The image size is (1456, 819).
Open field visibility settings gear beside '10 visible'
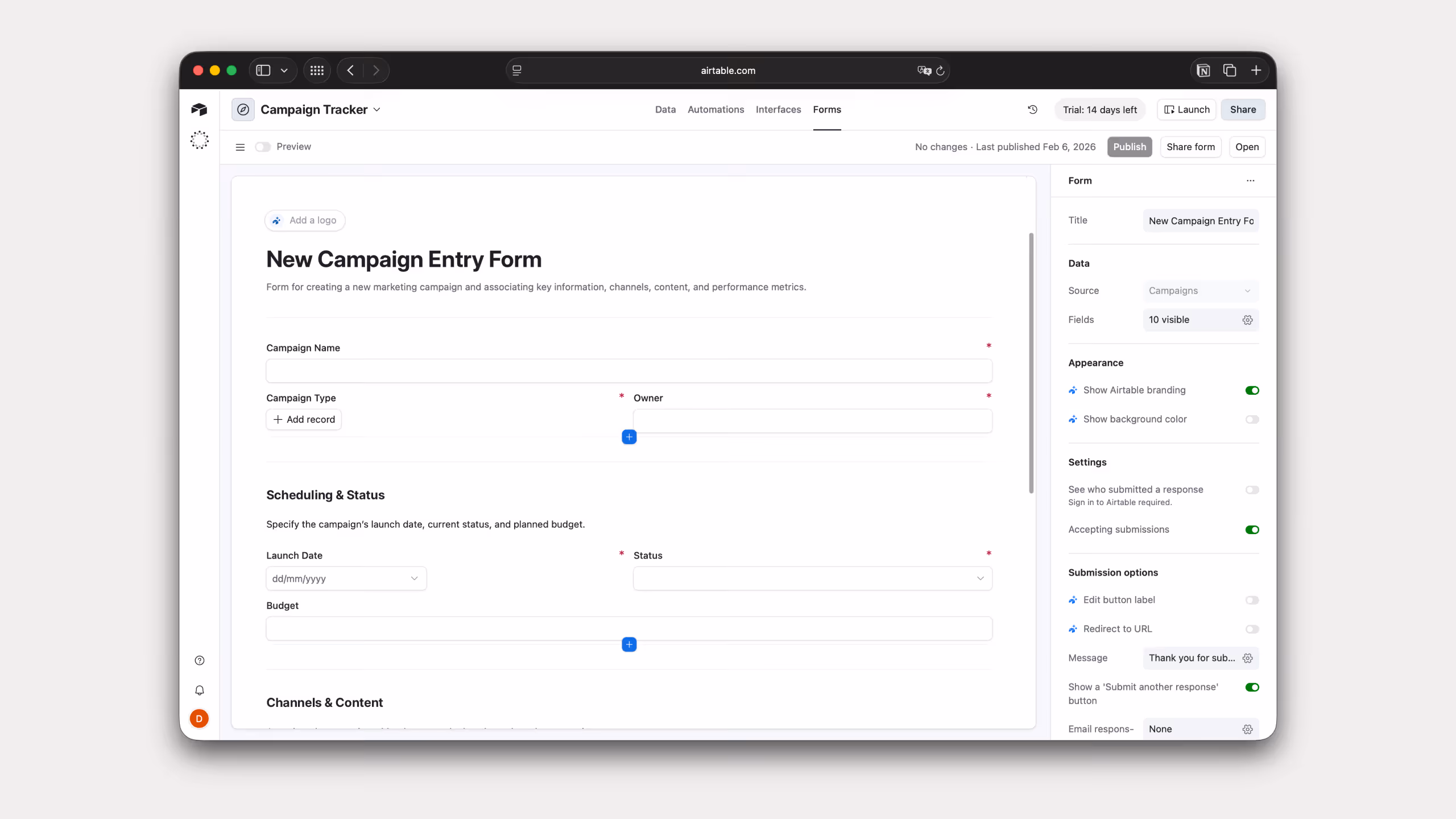tap(1248, 320)
